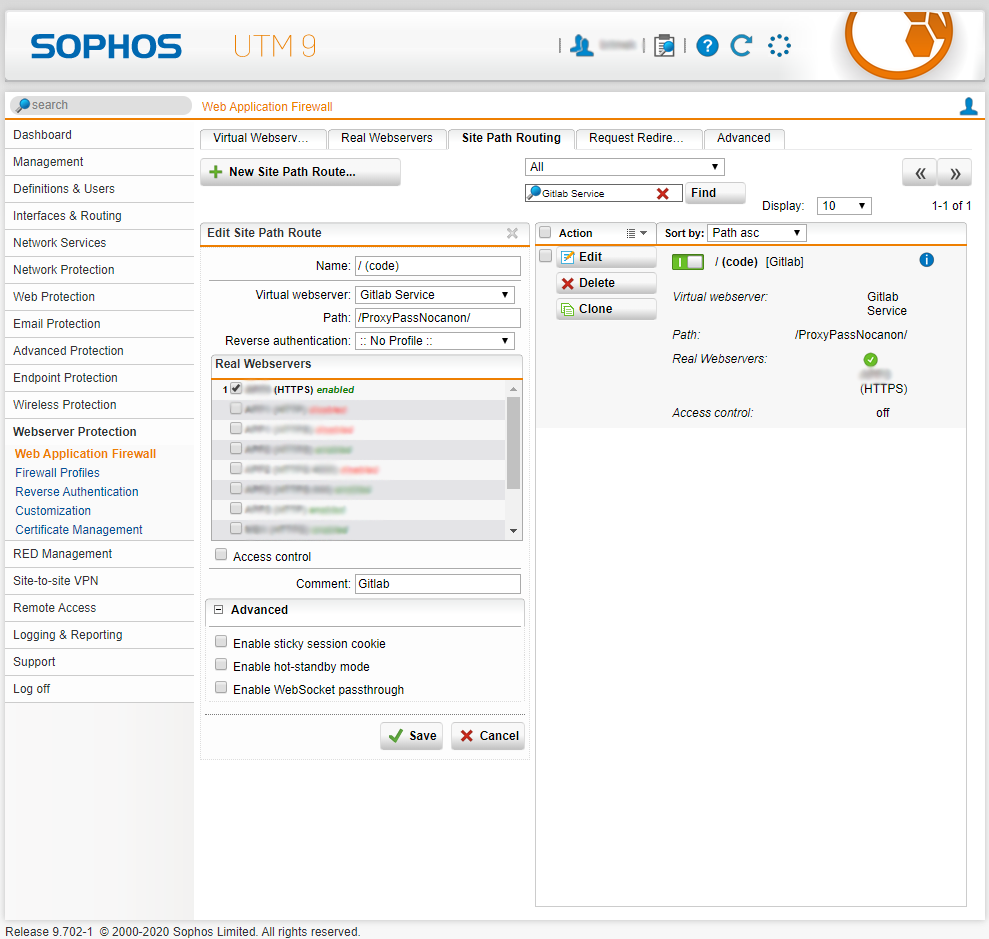The width and height of the screenshot is (989, 939).
Task: Click the Delete button
Action: [606, 283]
